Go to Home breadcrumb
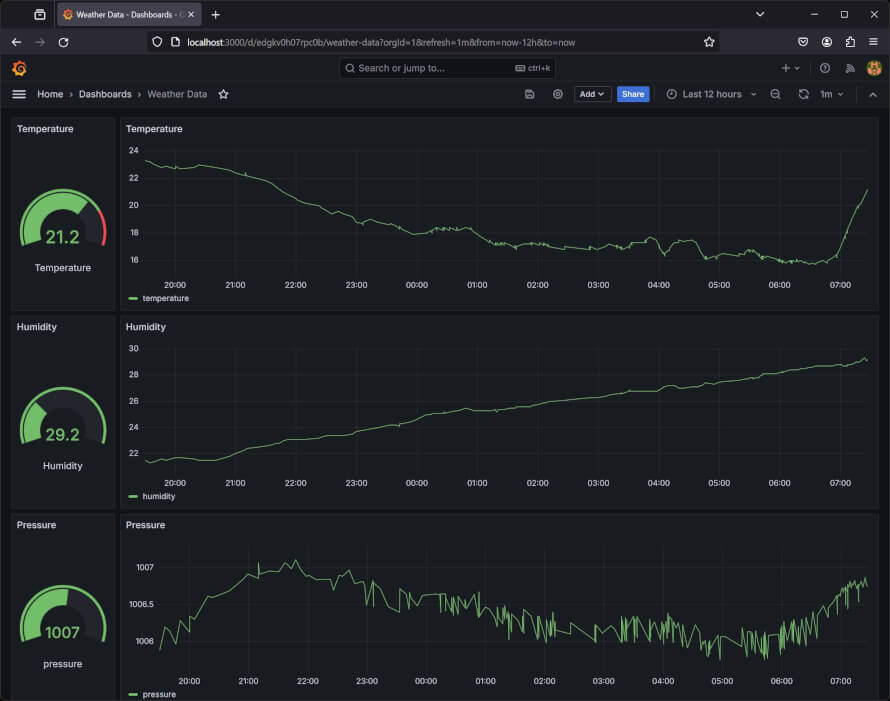The width and height of the screenshot is (890, 701). (x=50, y=94)
